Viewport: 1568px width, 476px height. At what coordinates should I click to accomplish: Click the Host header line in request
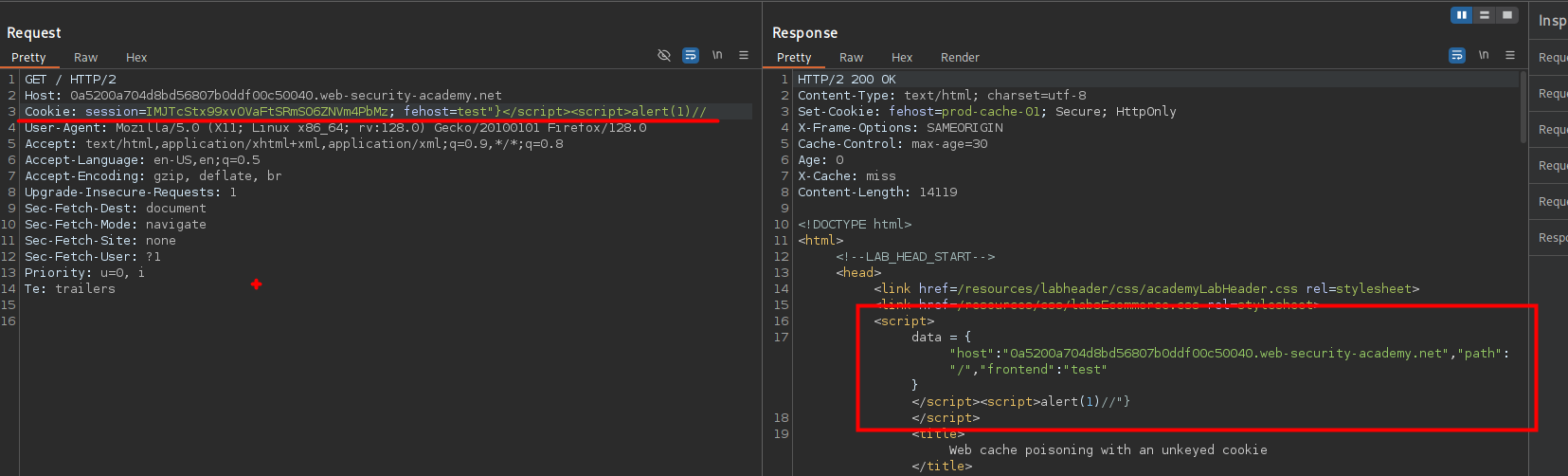(263, 96)
